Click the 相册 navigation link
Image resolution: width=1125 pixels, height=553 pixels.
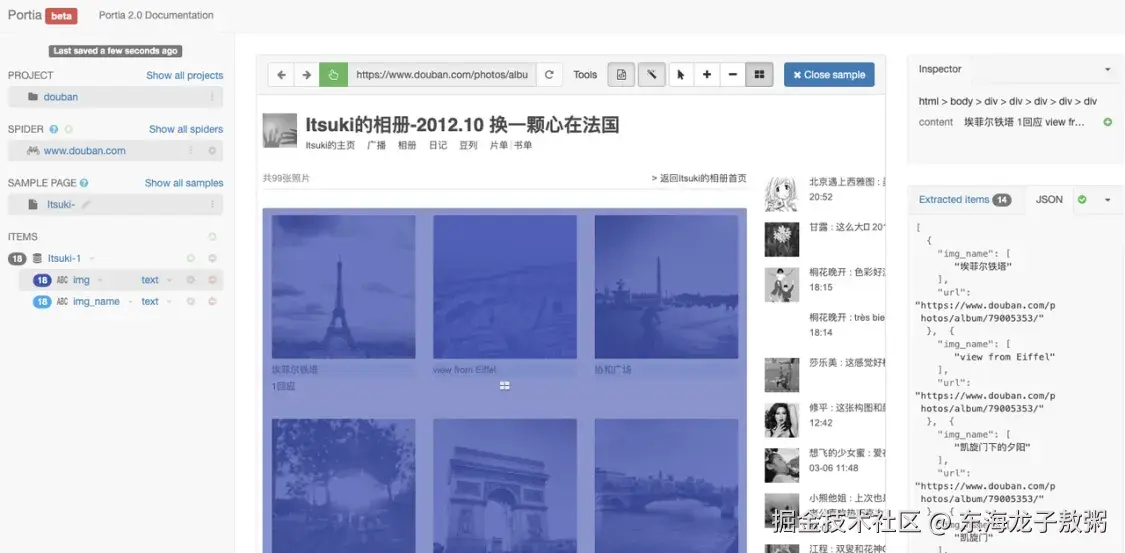(407, 145)
